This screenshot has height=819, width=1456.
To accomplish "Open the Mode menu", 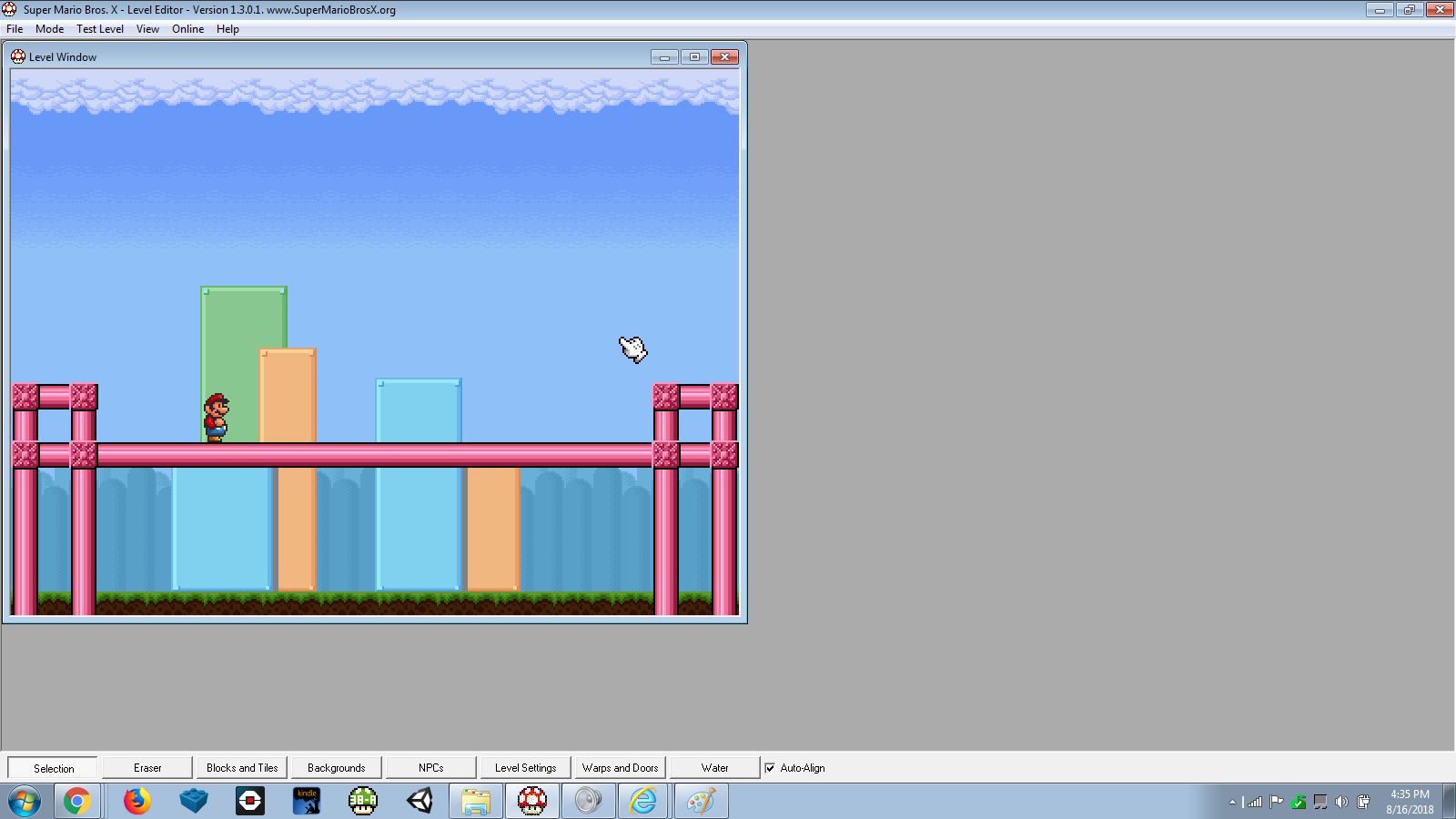I will [x=49, y=29].
